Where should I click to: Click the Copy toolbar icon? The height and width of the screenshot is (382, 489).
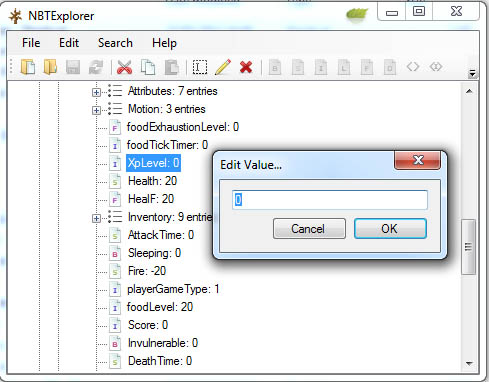pos(148,67)
